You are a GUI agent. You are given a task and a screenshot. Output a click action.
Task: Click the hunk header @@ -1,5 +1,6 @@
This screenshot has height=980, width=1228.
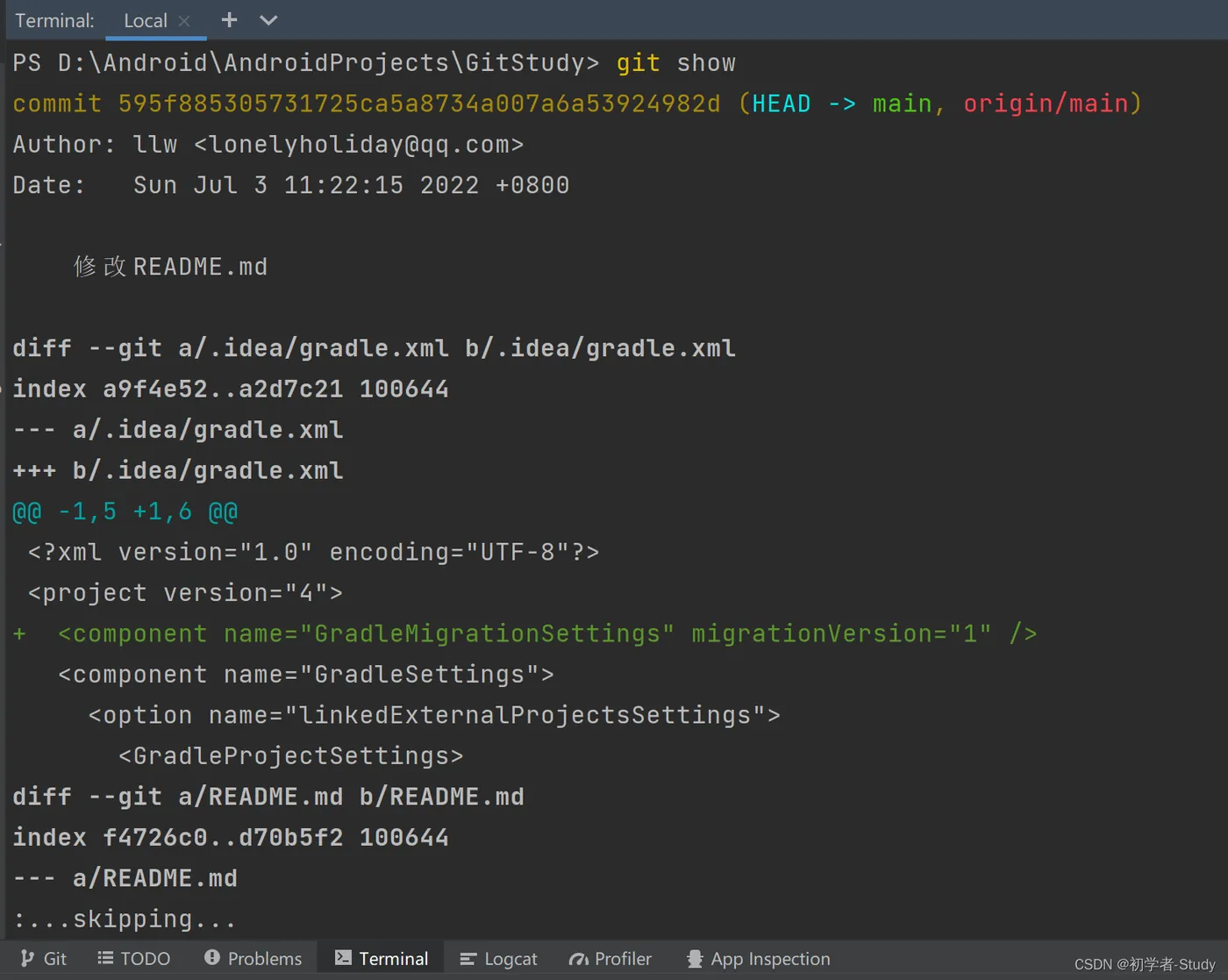pyautogui.click(x=125, y=511)
